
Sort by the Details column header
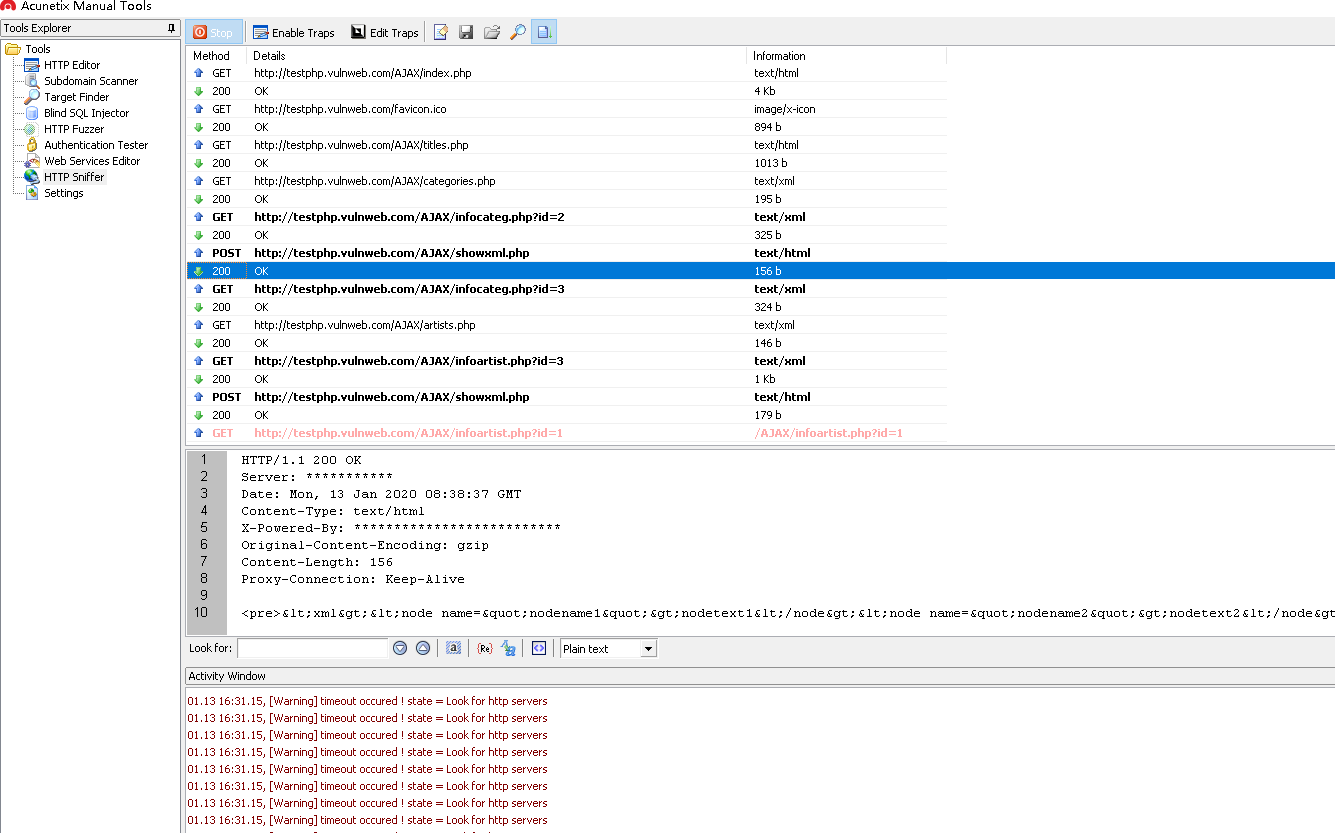[x=496, y=56]
